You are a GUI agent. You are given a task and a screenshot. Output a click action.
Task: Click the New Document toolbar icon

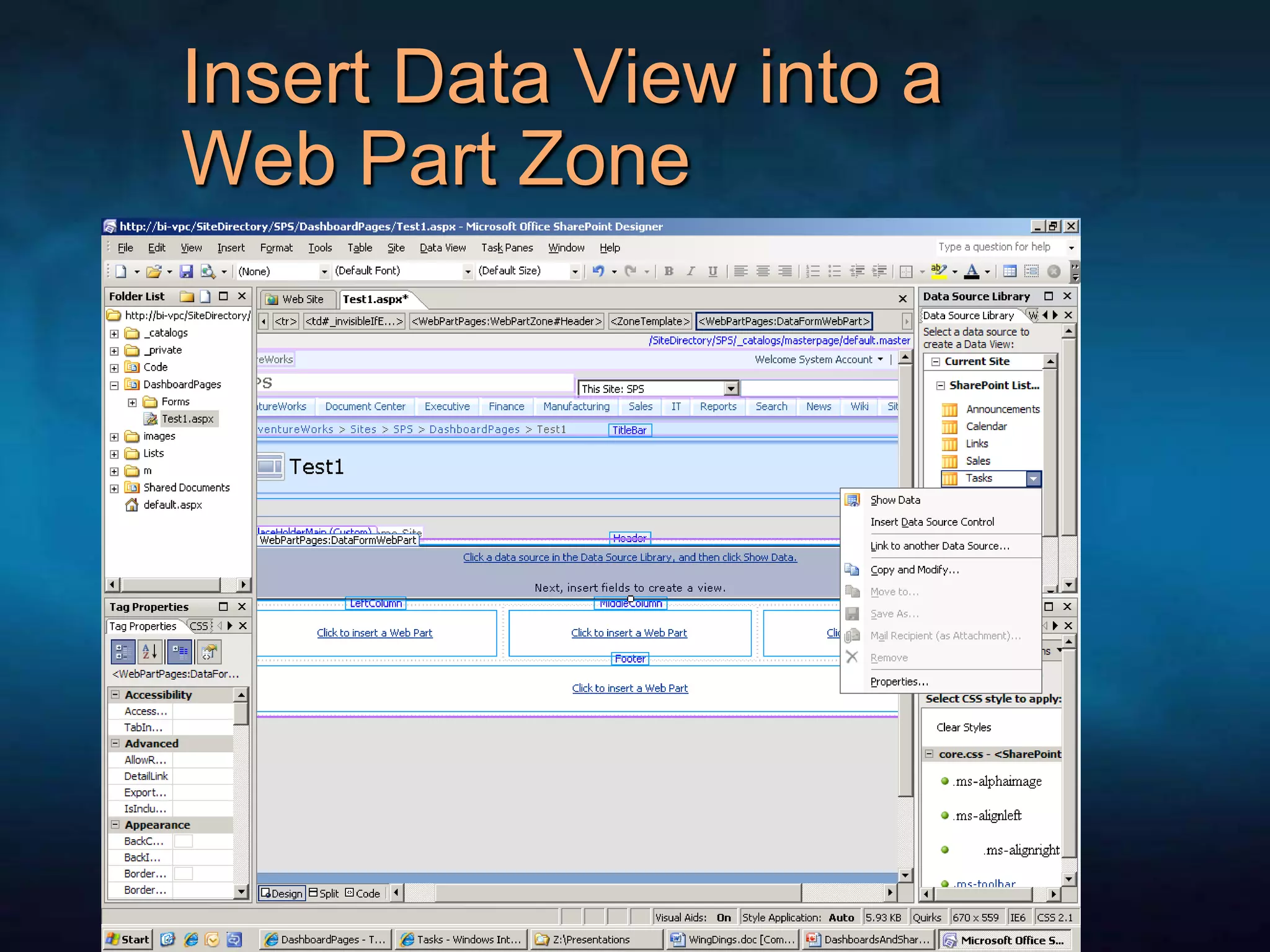click(x=121, y=271)
